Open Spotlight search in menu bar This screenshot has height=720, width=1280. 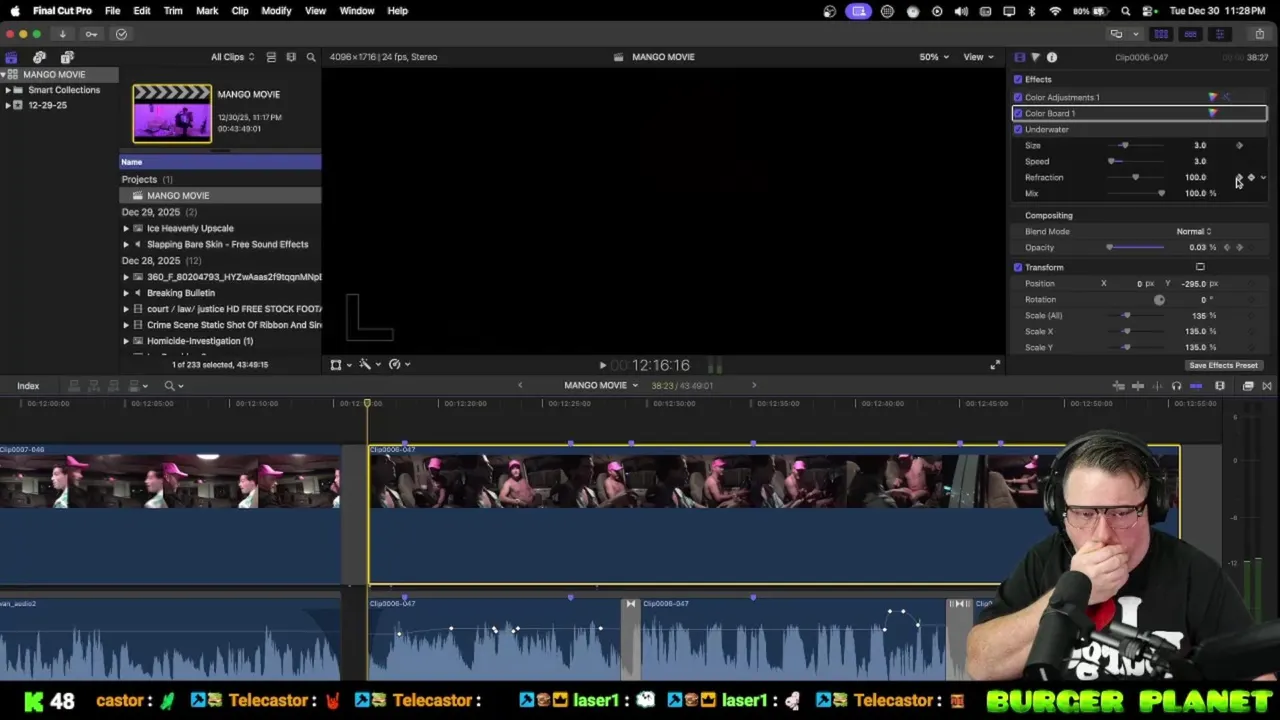pyautogui.click(x=1126, y=11)
